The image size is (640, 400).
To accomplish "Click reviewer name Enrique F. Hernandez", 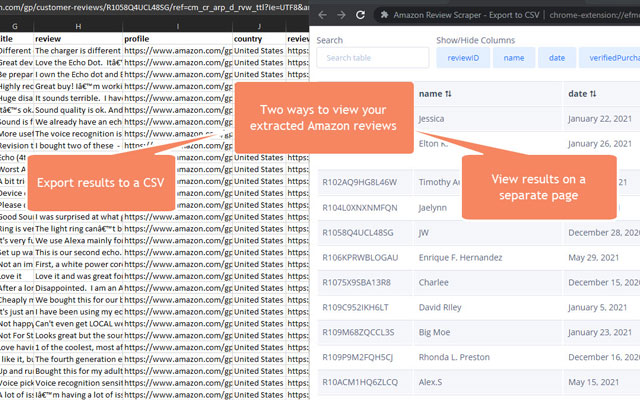I will coord(460,258).
